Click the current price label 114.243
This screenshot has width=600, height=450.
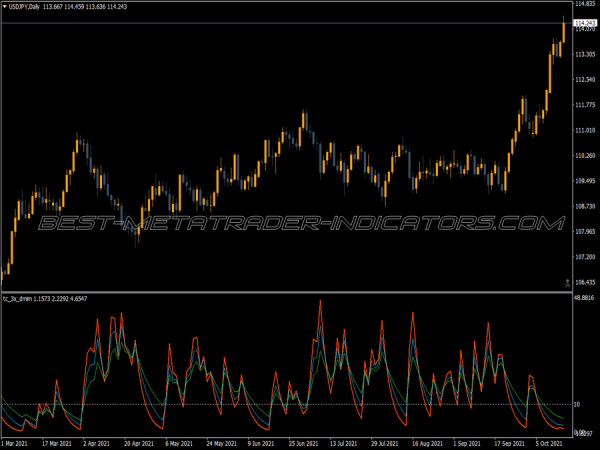[x=583, y=22]
